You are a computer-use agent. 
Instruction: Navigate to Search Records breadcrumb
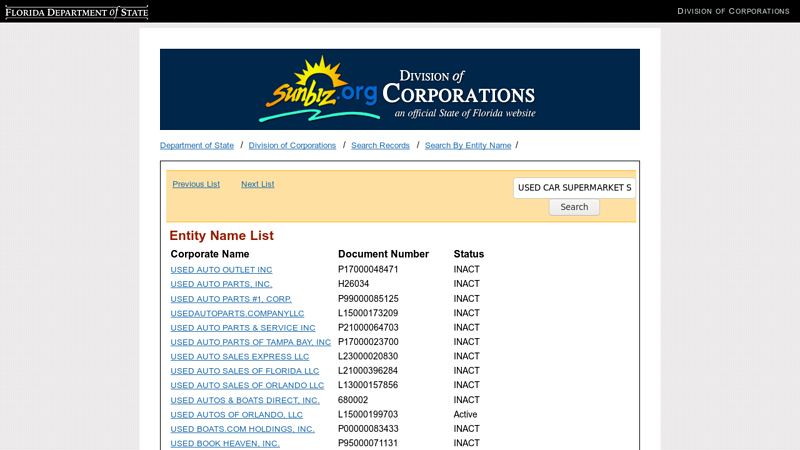coord(380,145)
